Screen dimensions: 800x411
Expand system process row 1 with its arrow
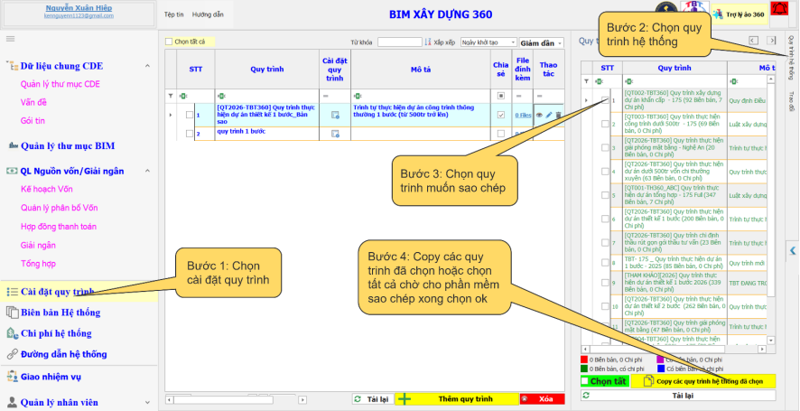586,100
